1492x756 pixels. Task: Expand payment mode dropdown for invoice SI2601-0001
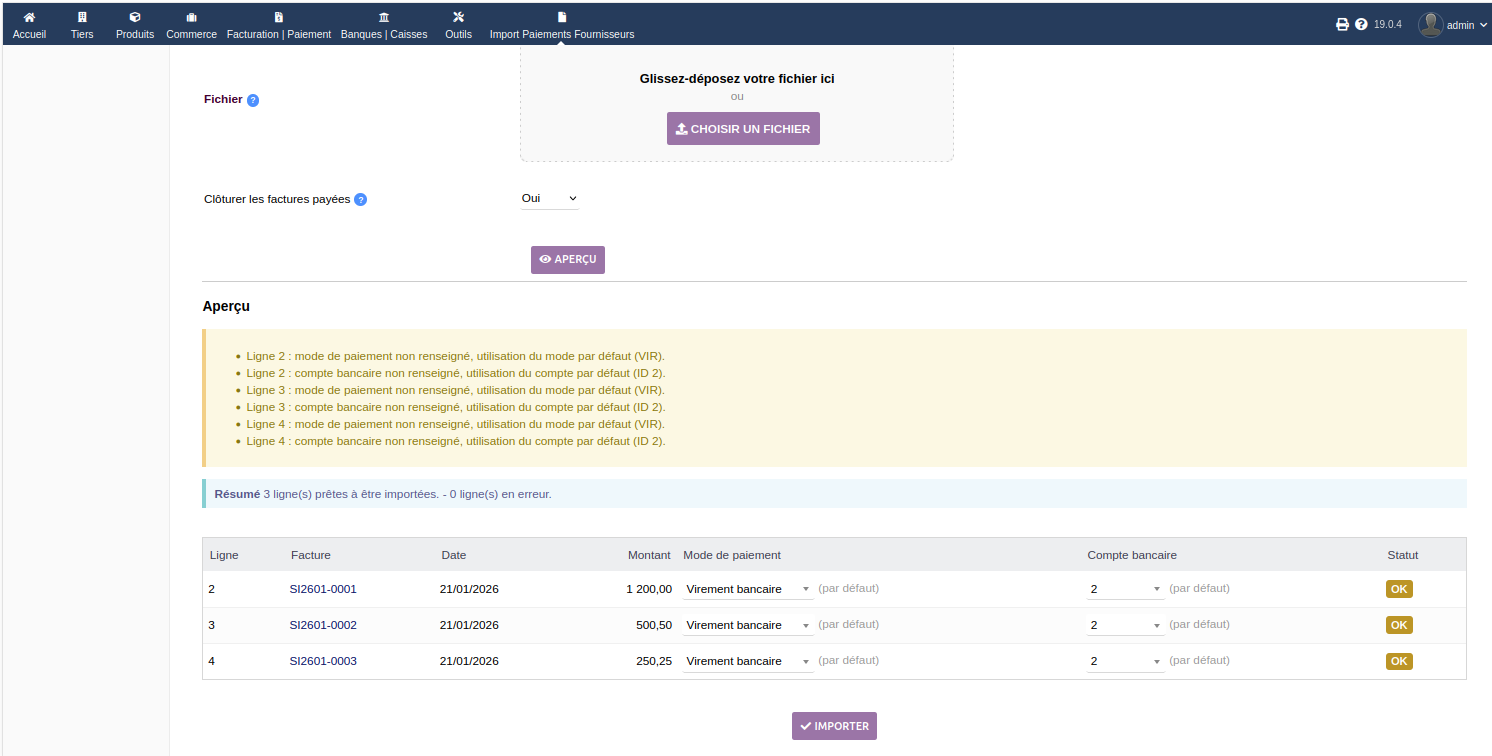point(747,590)
